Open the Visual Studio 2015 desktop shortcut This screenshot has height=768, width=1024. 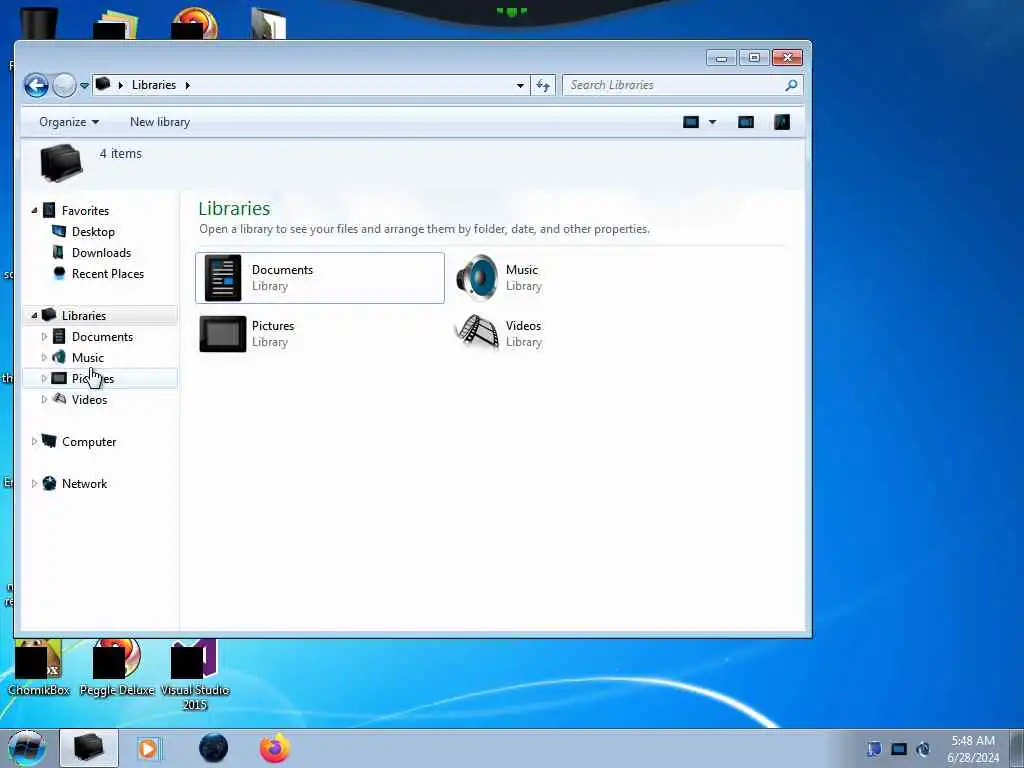click(195, 676)
